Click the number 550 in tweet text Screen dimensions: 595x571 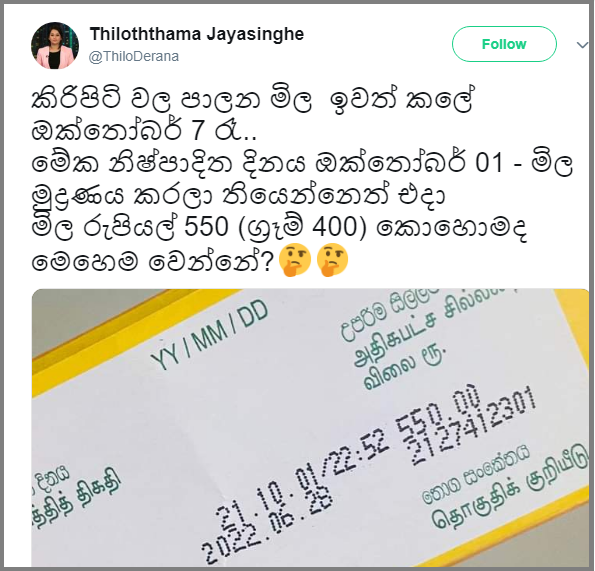coord(206,227)
